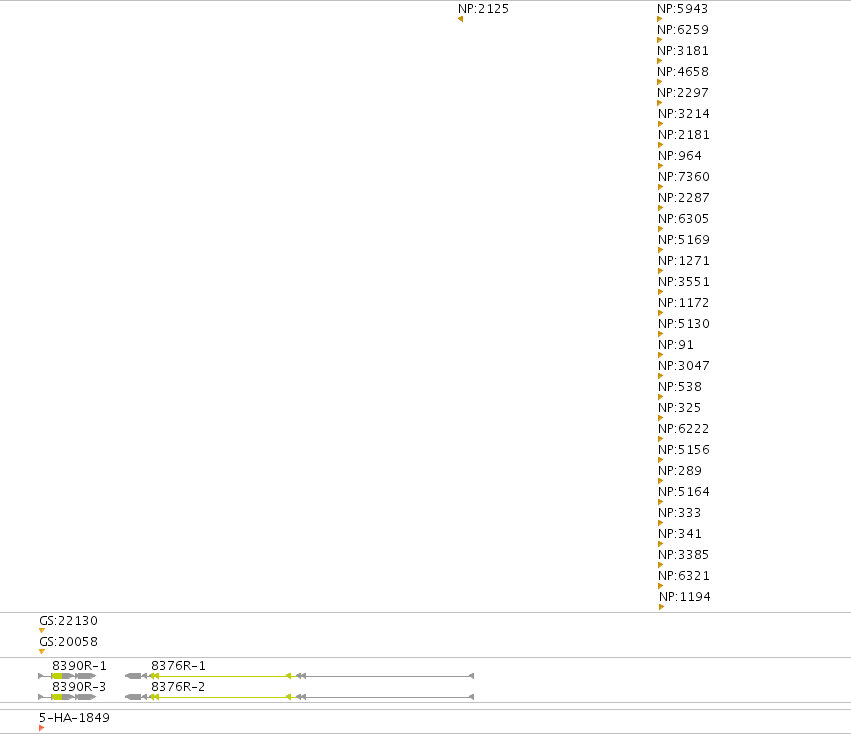Click the 5-HA-1849 feature label
Viewport: 851px width, 734px height.
(x=74, y=718)
